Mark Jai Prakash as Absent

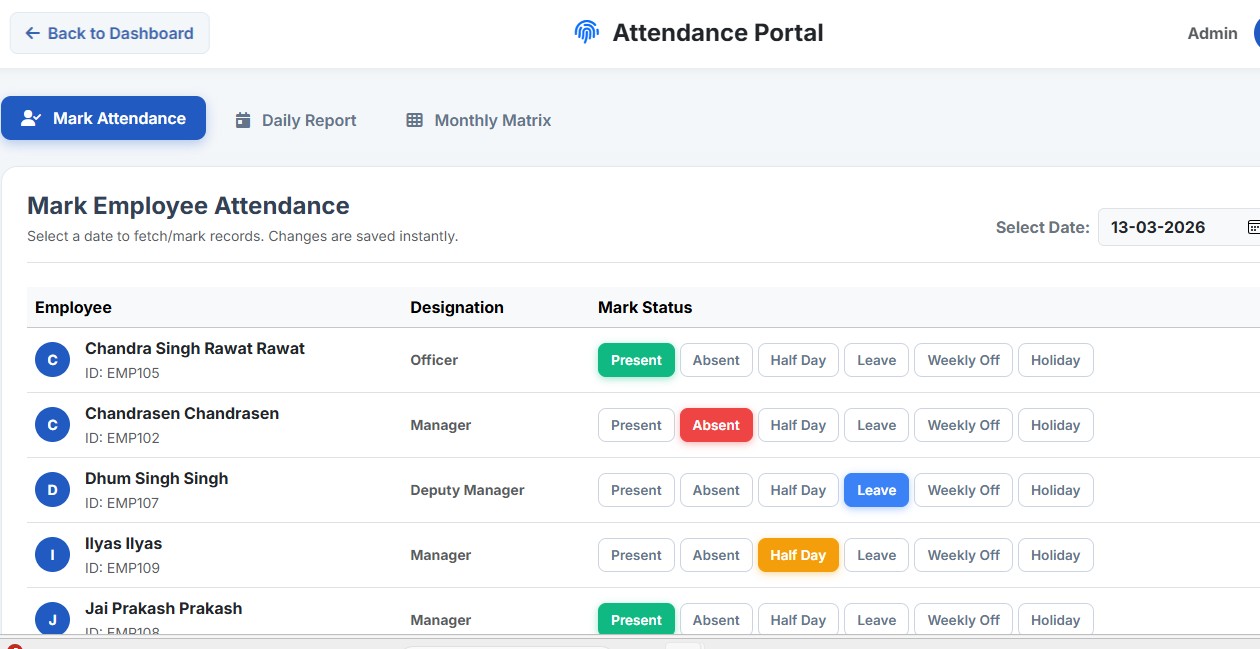coord(716,619)
